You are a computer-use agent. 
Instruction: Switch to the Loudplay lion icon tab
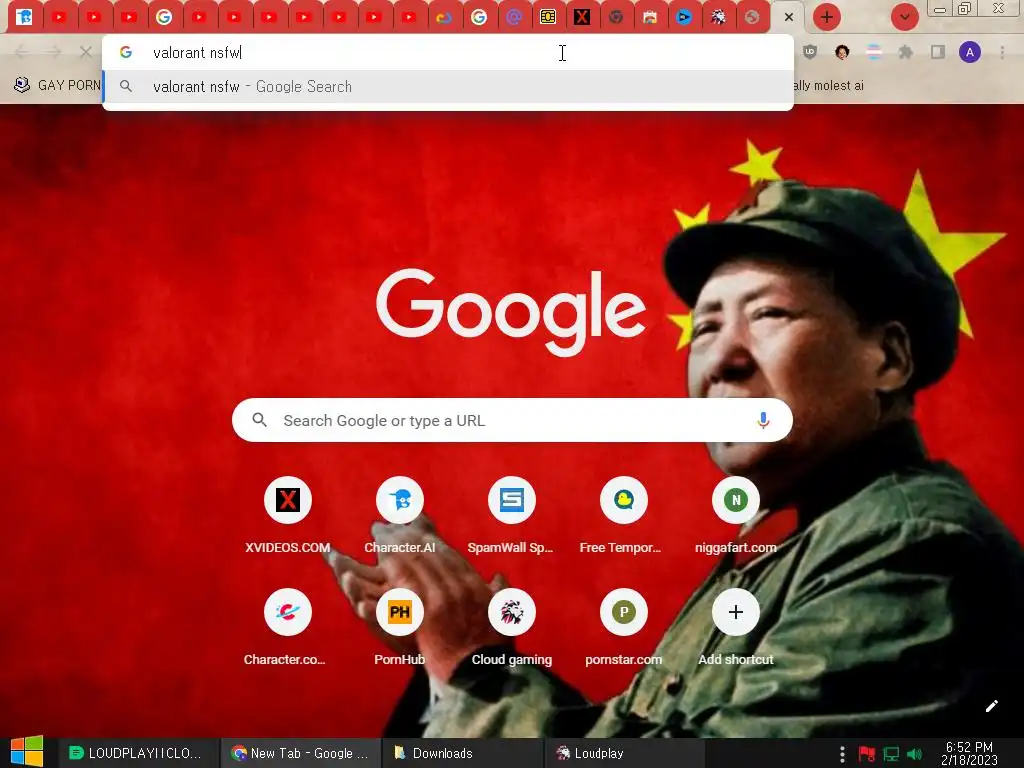(x=718, y=17)
